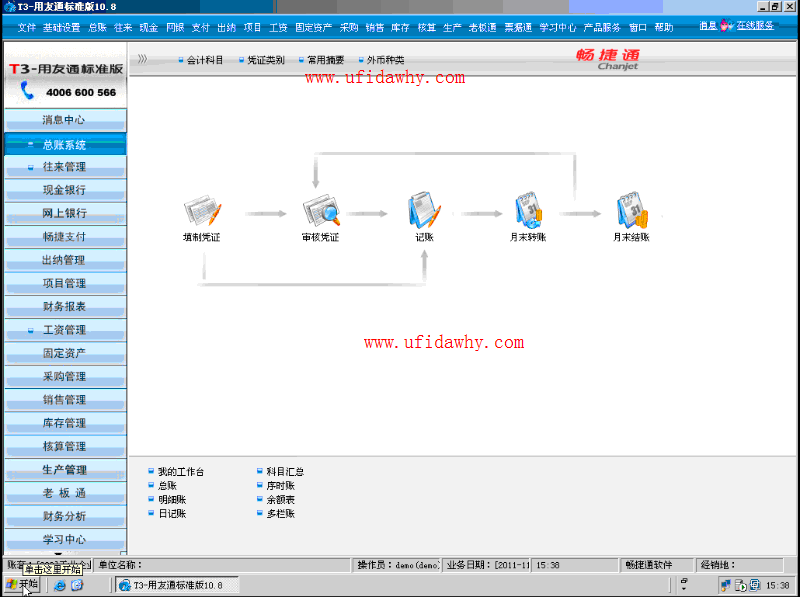
Task: Click the 在线服务 link
Action: tap(755, 26)
